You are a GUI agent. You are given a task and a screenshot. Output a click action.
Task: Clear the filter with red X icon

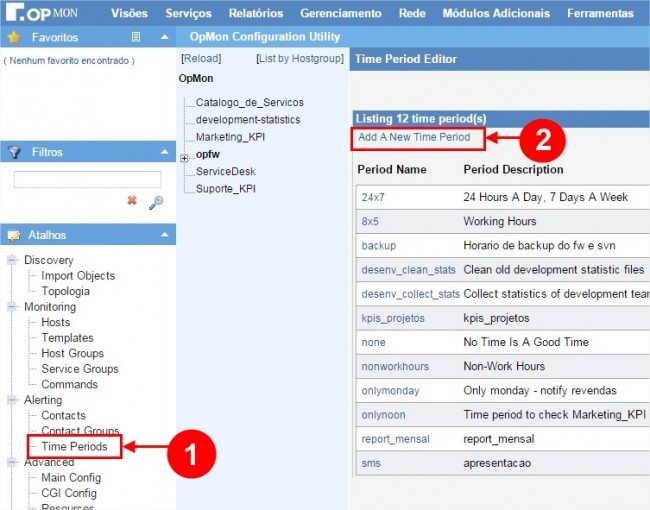[132, 201]
